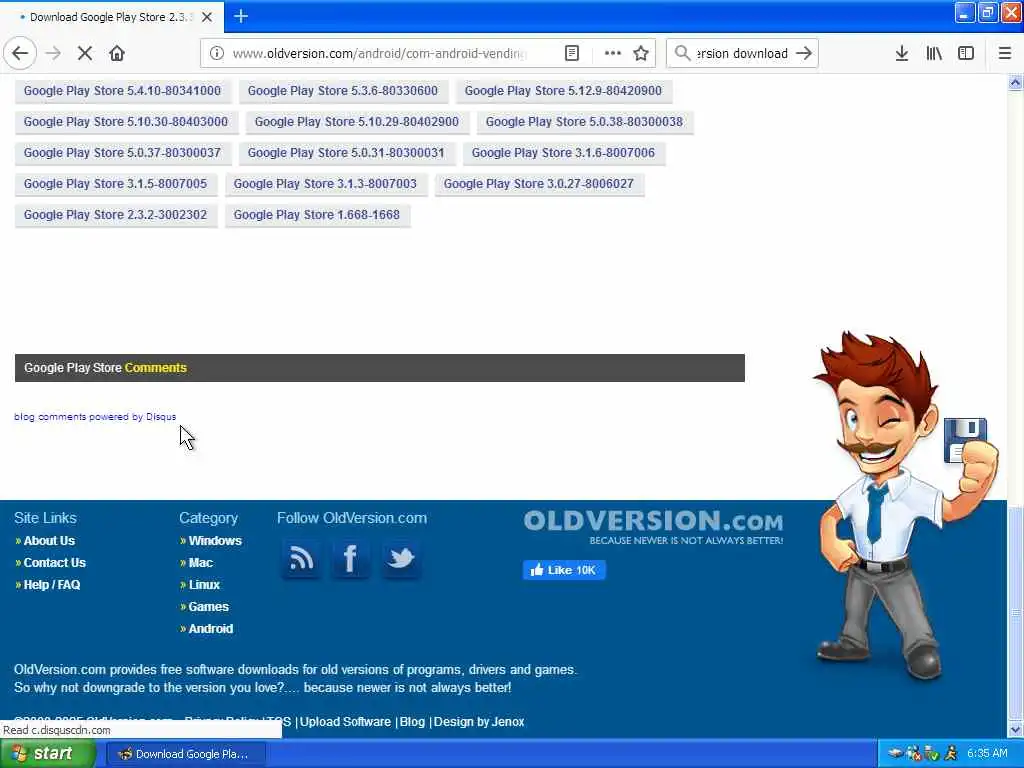Stop loading the page
1024x768 pixels.
[85, 53]
